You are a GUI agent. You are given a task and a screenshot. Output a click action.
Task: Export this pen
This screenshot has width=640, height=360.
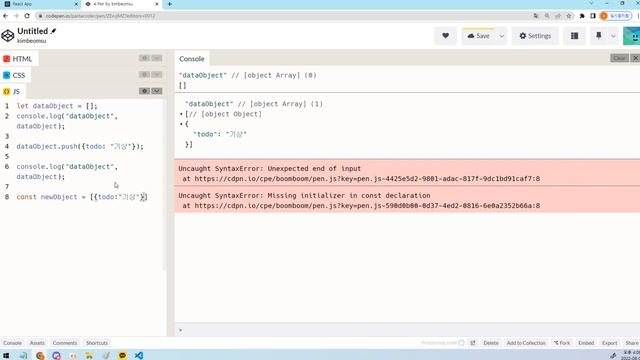pyautogui.click(x=609, y=343)
